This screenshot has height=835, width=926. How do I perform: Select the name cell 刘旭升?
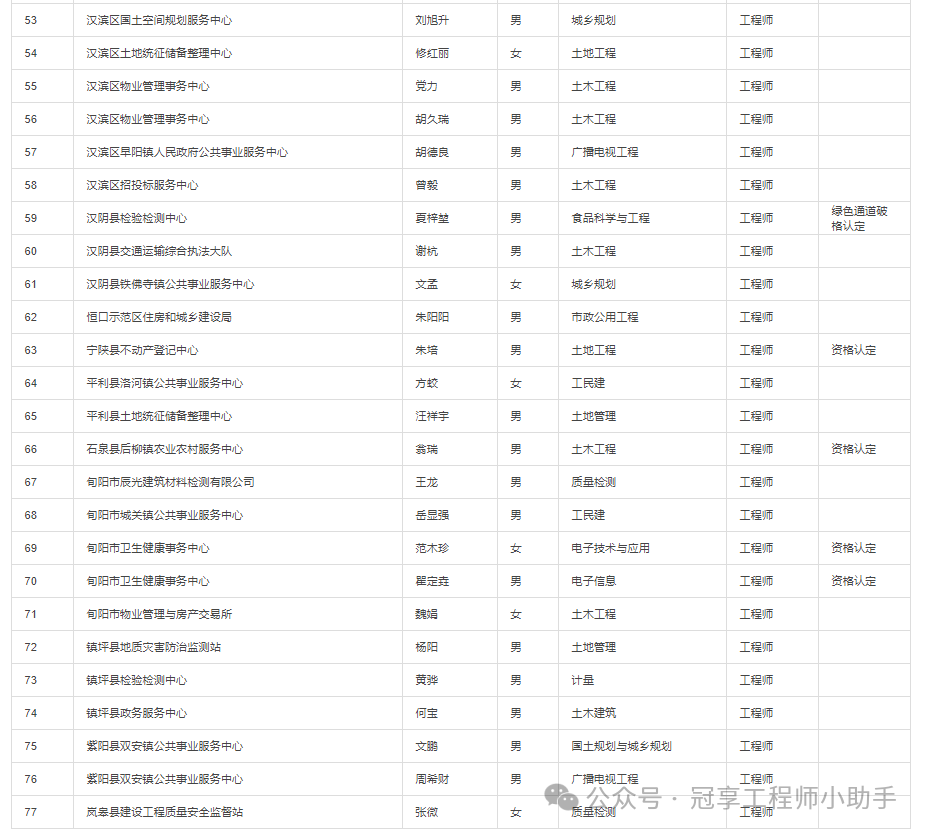point(432,20)
